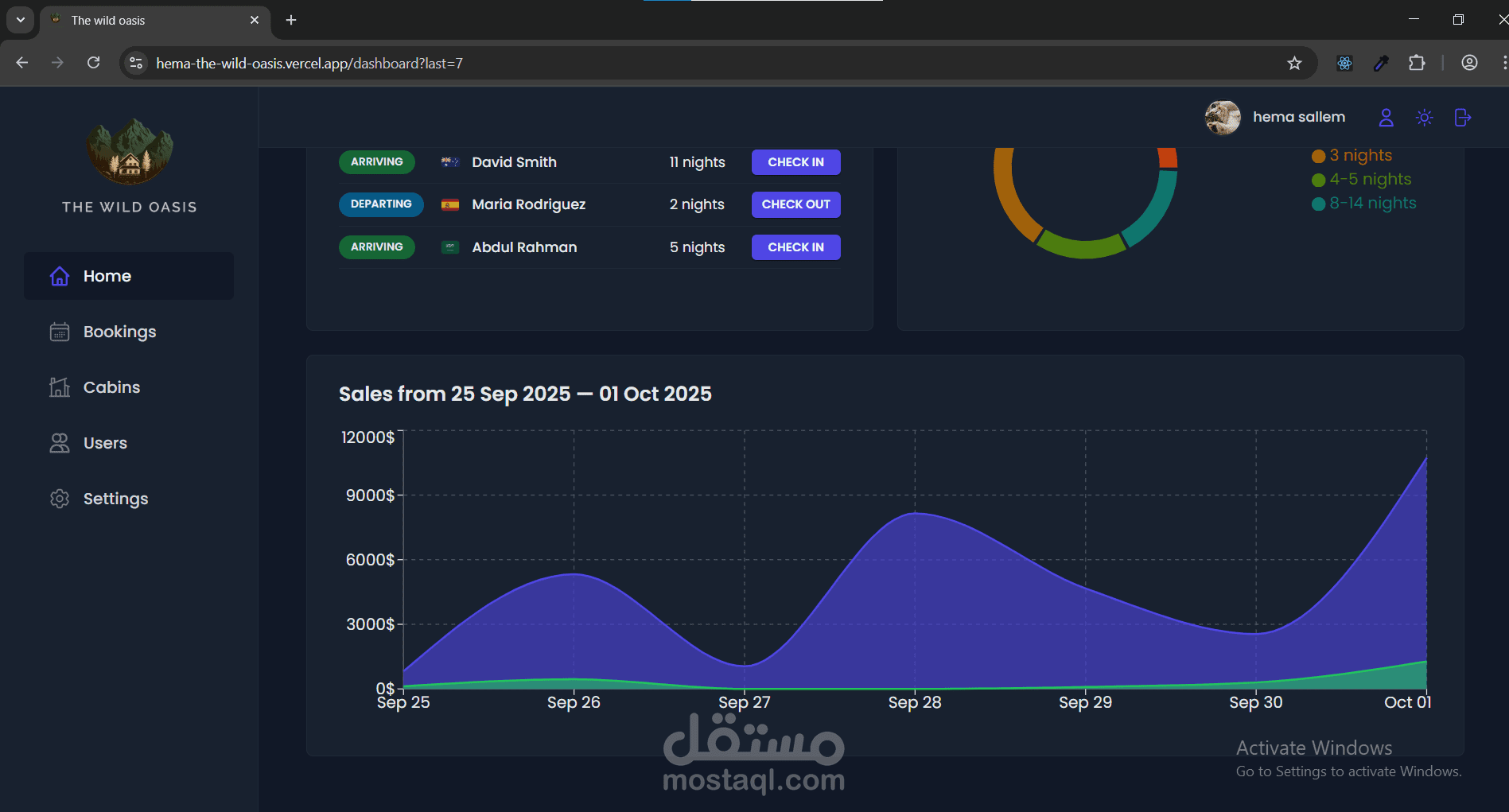
Task: Open the color picker extension icon
Action: tap(1381, 63)
